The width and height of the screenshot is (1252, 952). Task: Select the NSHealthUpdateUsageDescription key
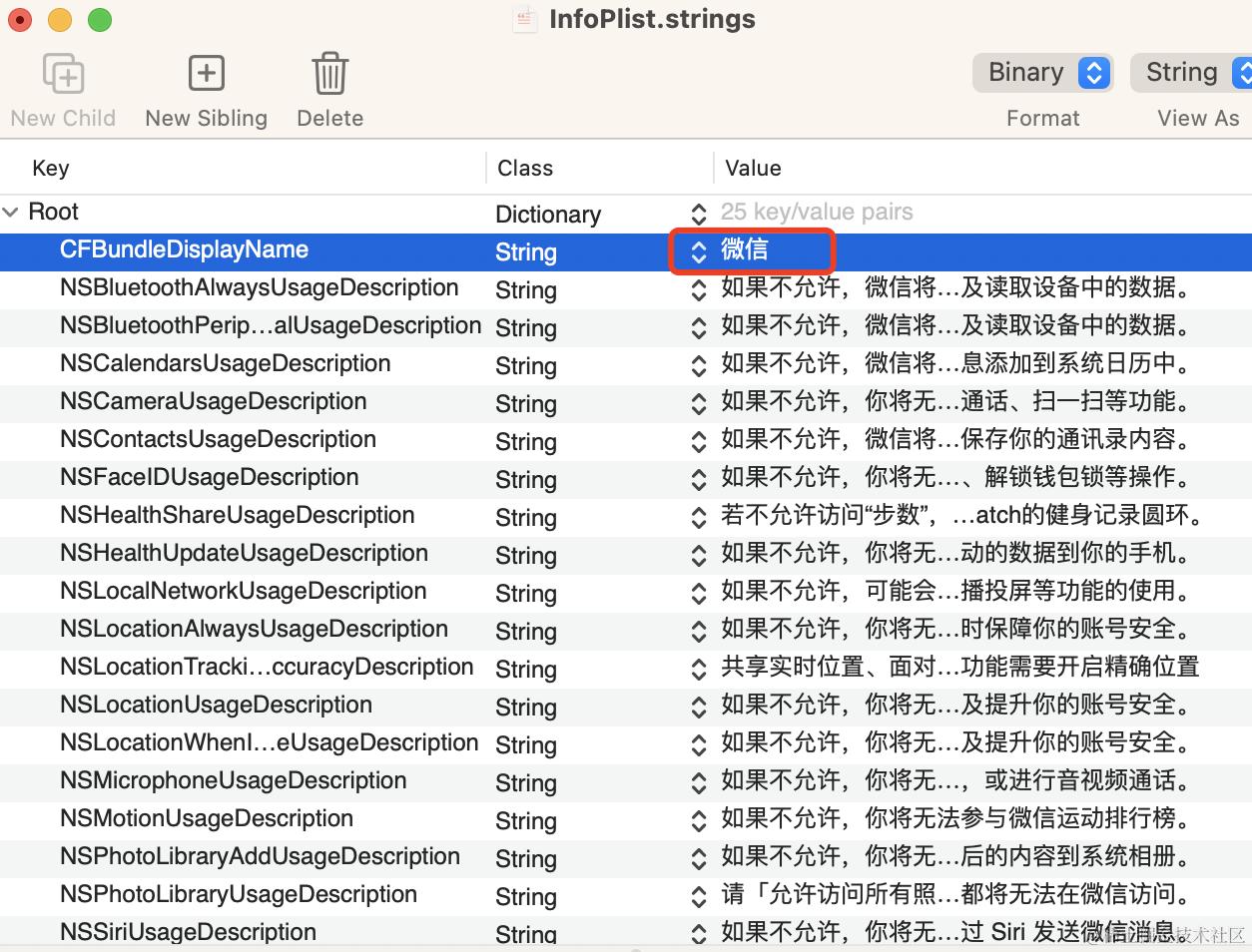tap(244, 553)
